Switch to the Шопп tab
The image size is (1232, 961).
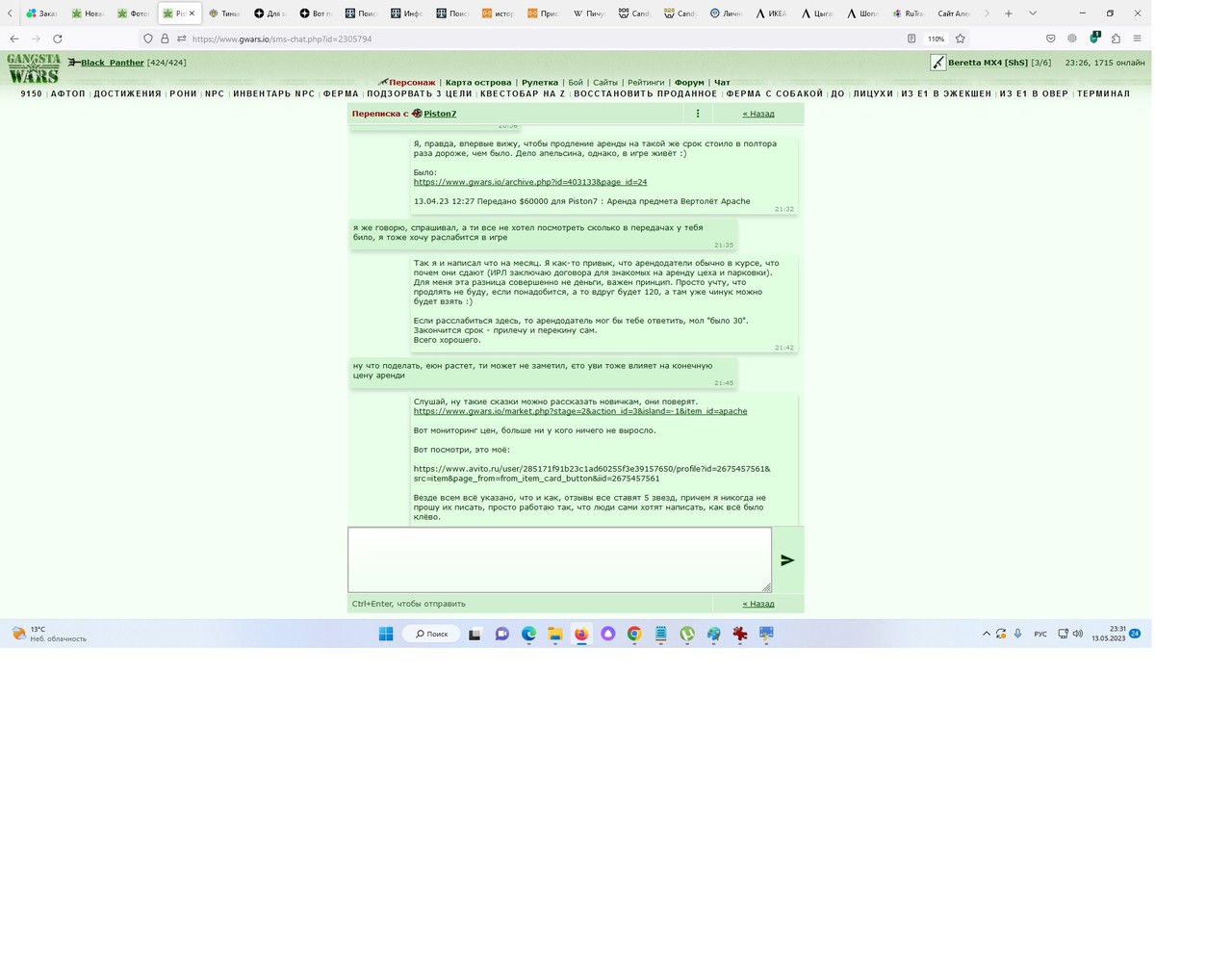pos(862,13)
